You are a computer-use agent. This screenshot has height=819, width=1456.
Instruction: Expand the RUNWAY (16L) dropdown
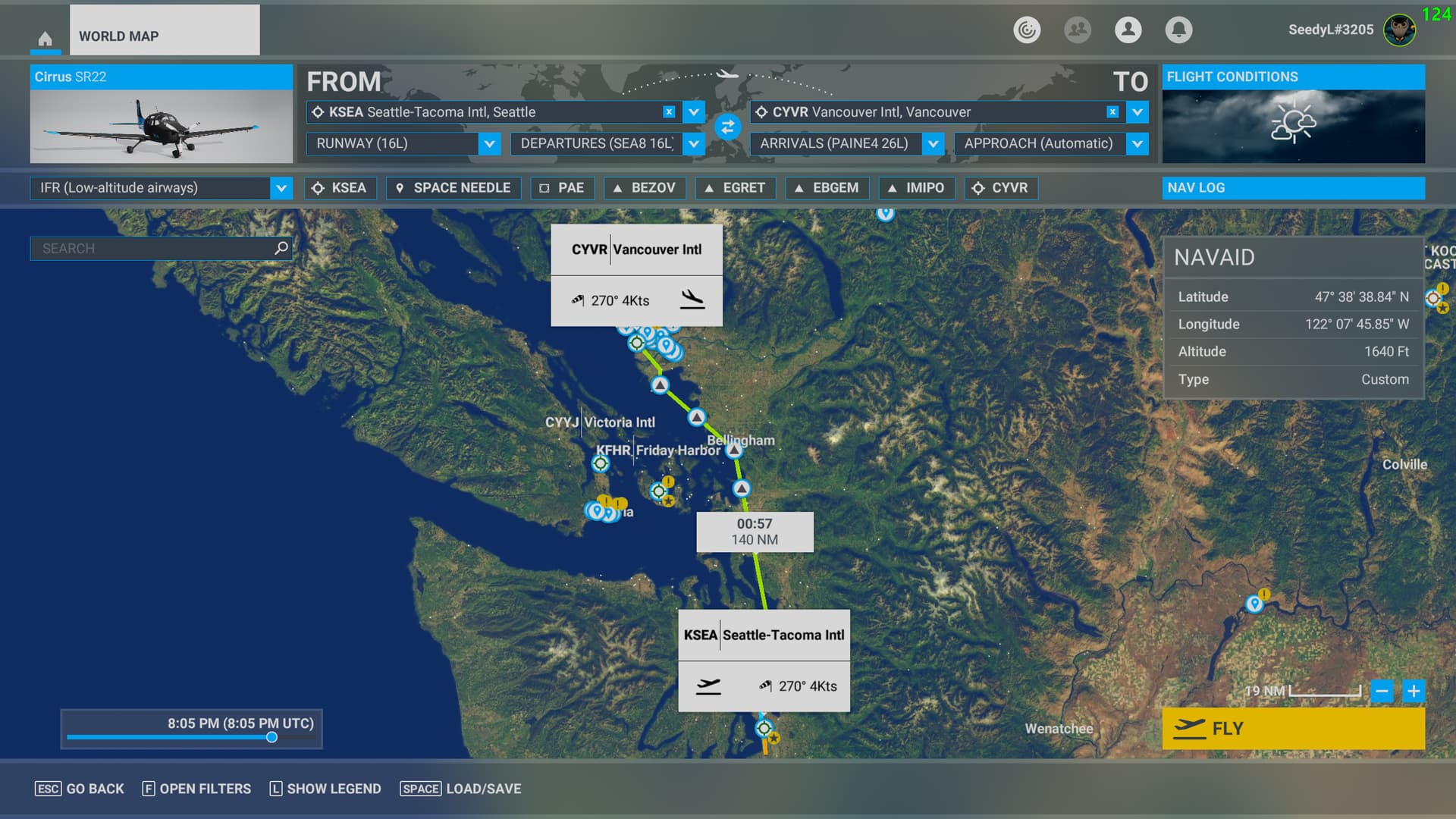tap(490, 143)
